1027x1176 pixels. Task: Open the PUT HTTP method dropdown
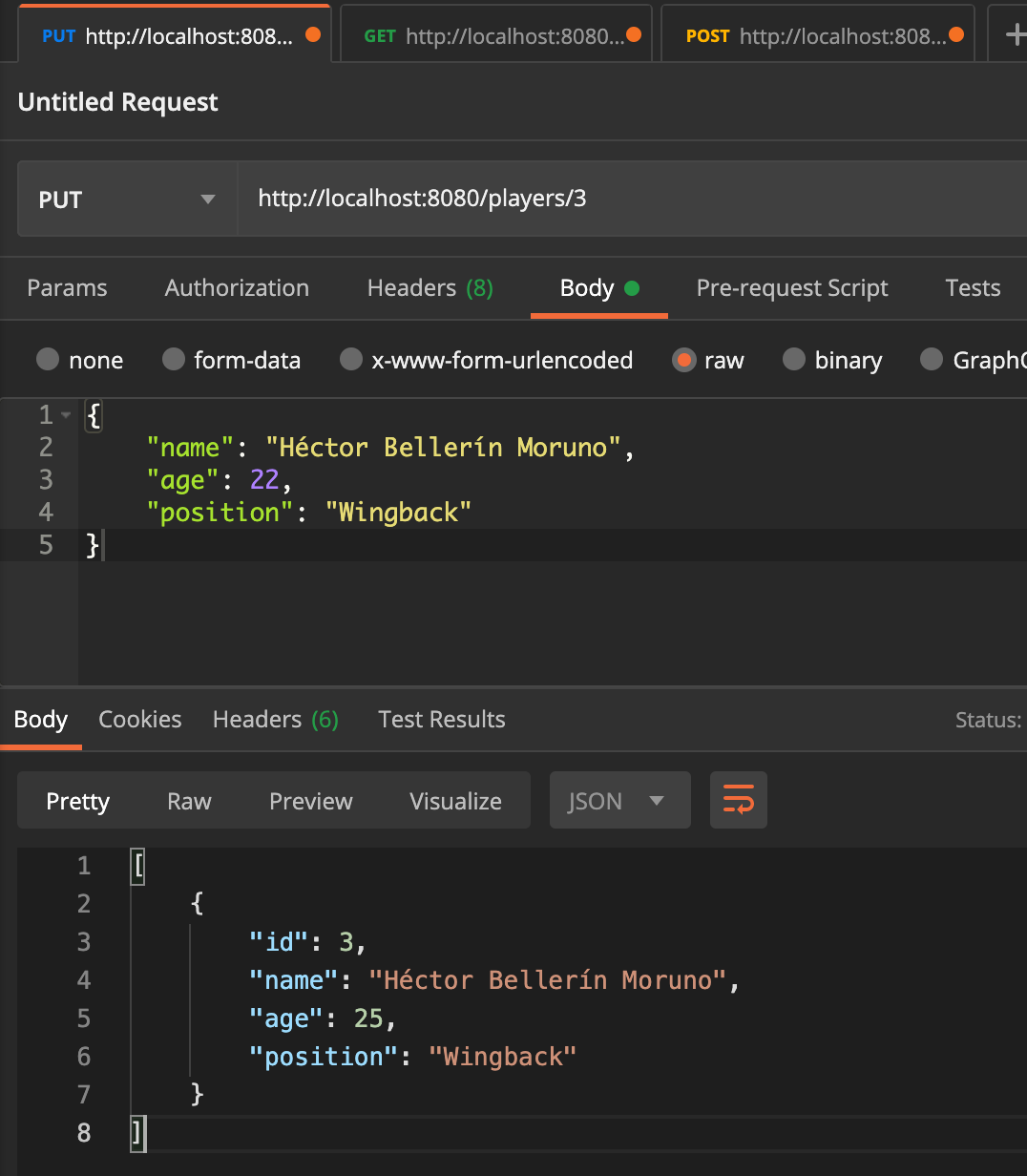point(127,199)
